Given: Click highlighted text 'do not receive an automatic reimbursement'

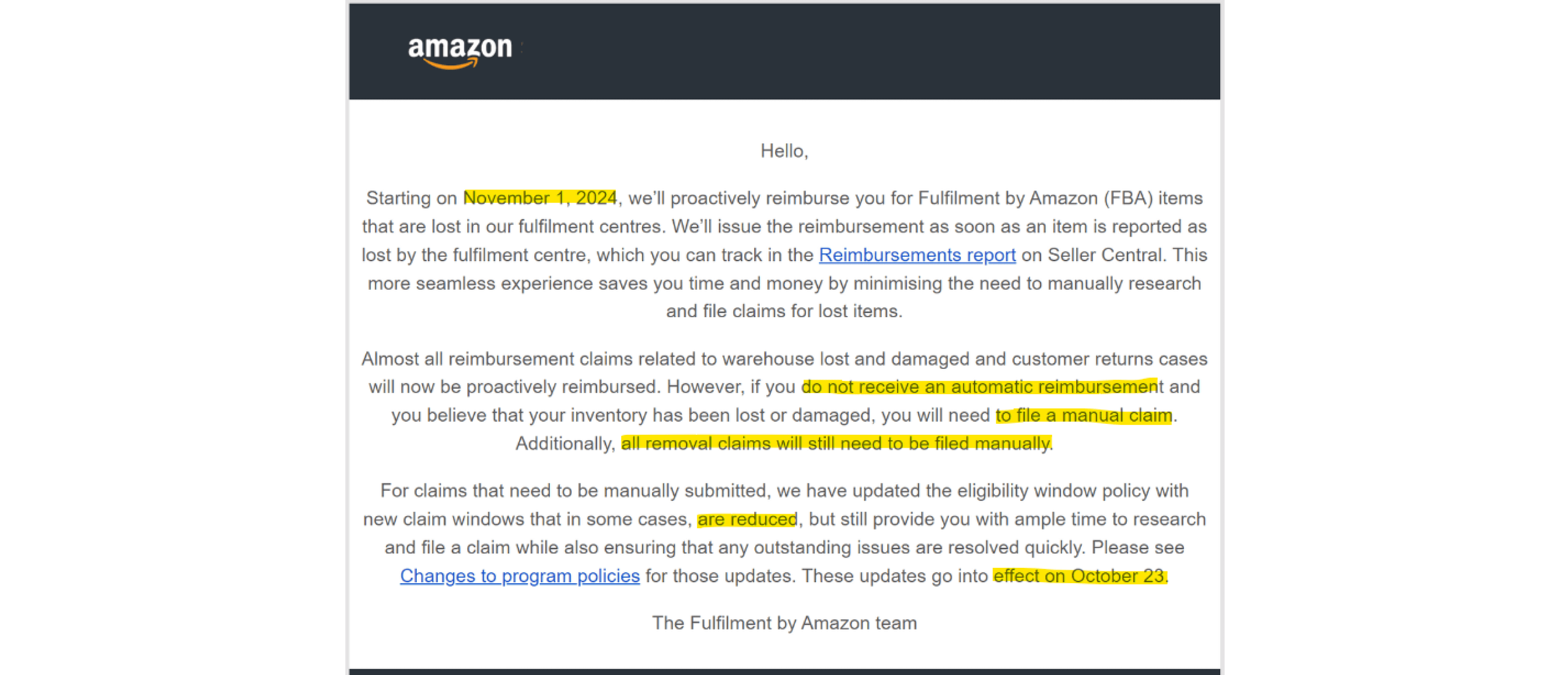Looking at the screenshot, I should [x=981, y=387].
